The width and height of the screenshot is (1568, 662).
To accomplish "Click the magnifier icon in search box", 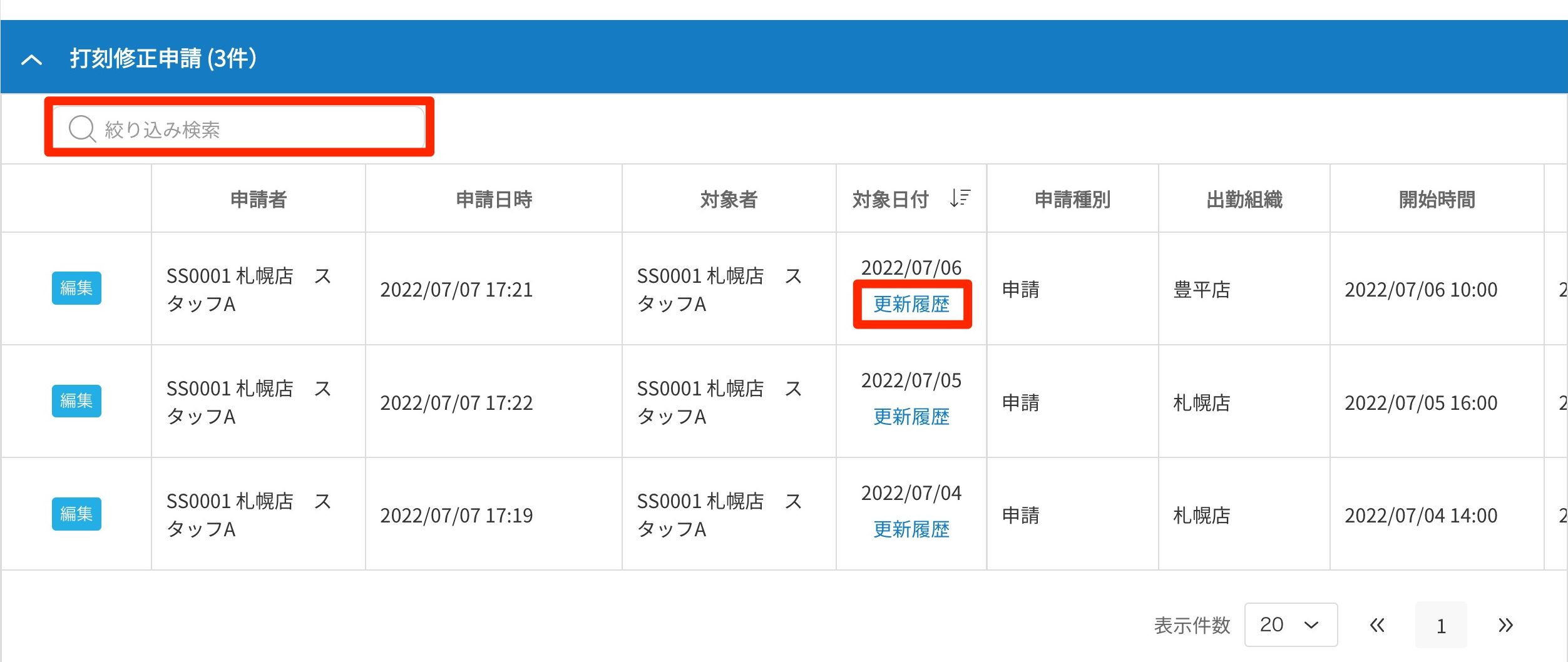I will (81, 129).
